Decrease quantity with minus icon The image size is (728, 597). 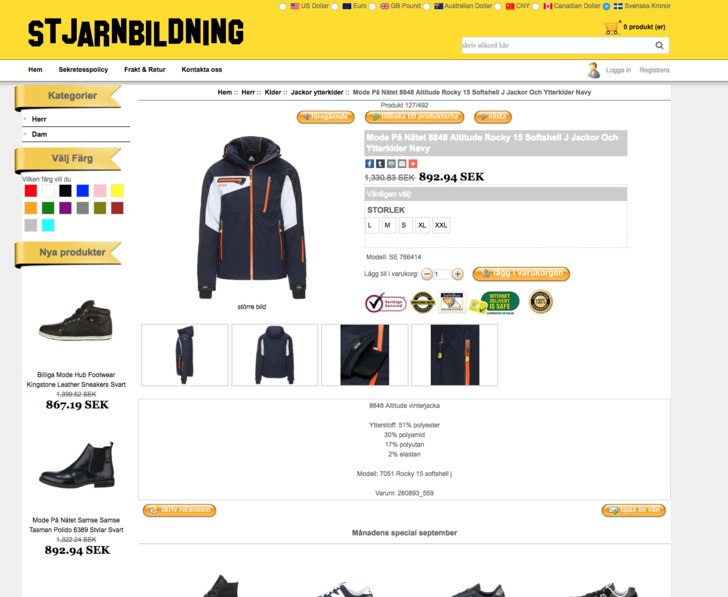pos(427,274)
